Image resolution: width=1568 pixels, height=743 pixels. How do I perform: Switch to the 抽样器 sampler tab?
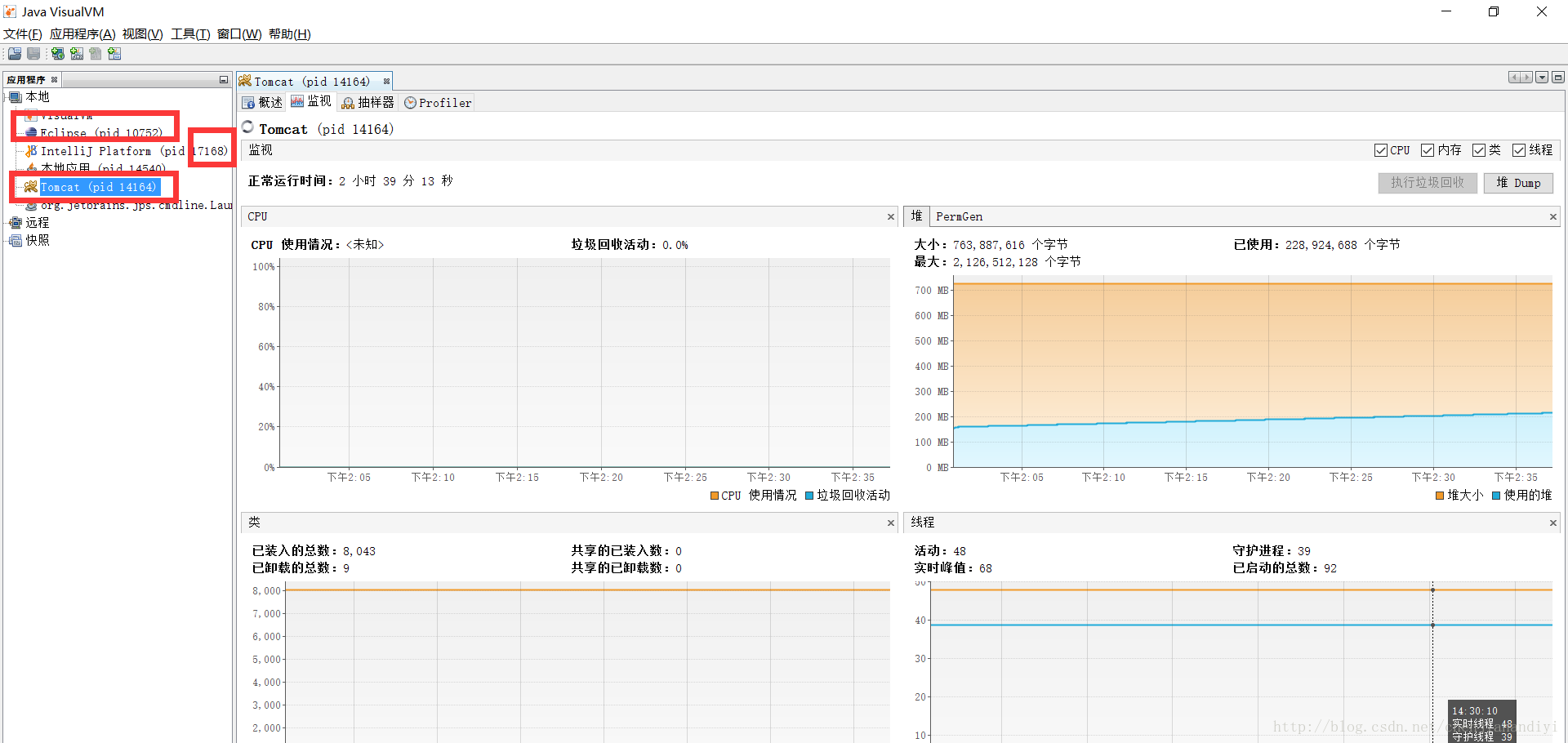pyautogui.click(x=367, y=103)
